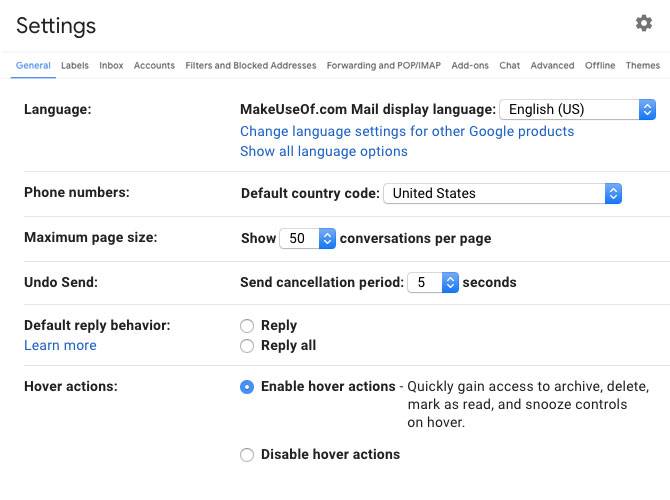670x500 pixels.
Task: Switch to Forwarding and POP/IMAP tab
Action: pos(383,66)
